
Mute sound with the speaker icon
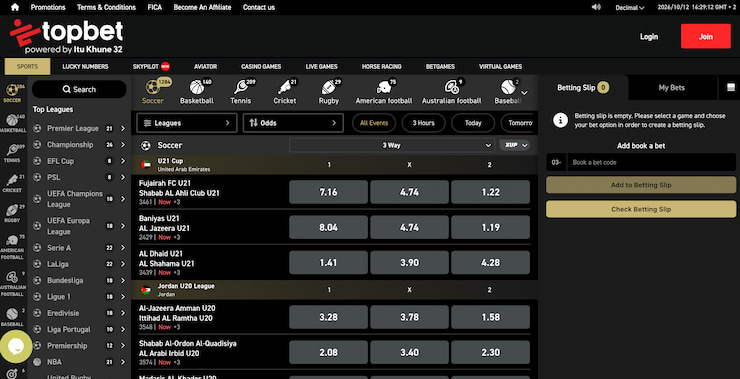[596, 7]
